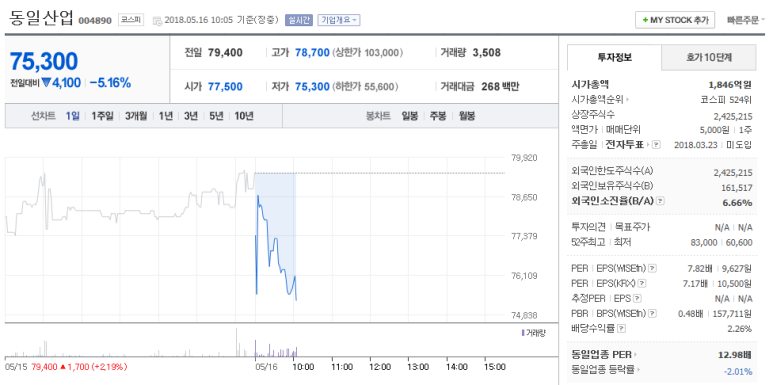The width and height of the screenshot is (773, 385).
Task: Click the calendar icon beside the date
Action: [x=157, y=21]
